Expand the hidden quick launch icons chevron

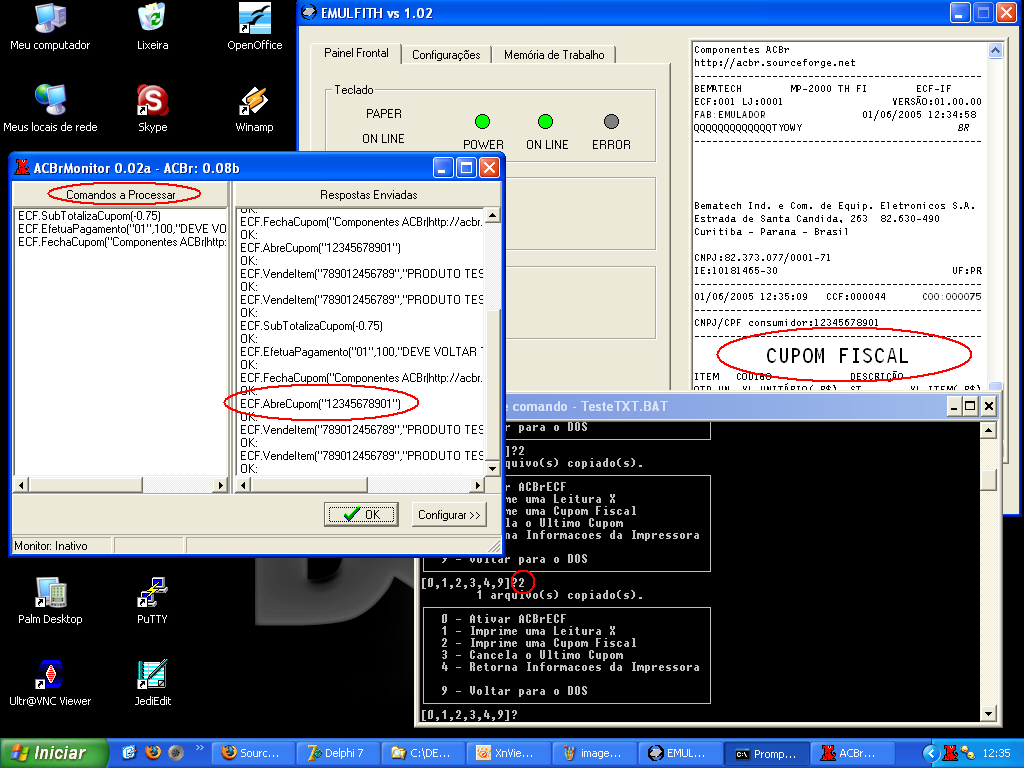[x=199, y=748]
